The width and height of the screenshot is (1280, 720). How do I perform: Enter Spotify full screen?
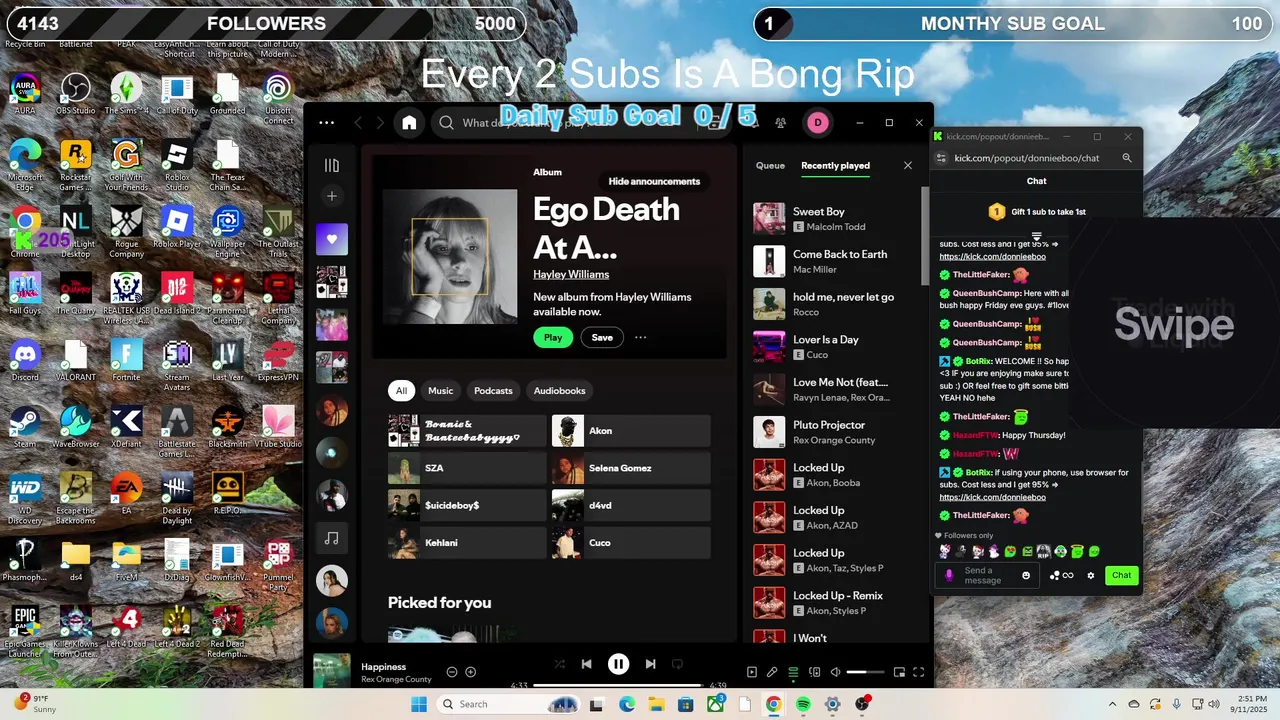point(919,672)
